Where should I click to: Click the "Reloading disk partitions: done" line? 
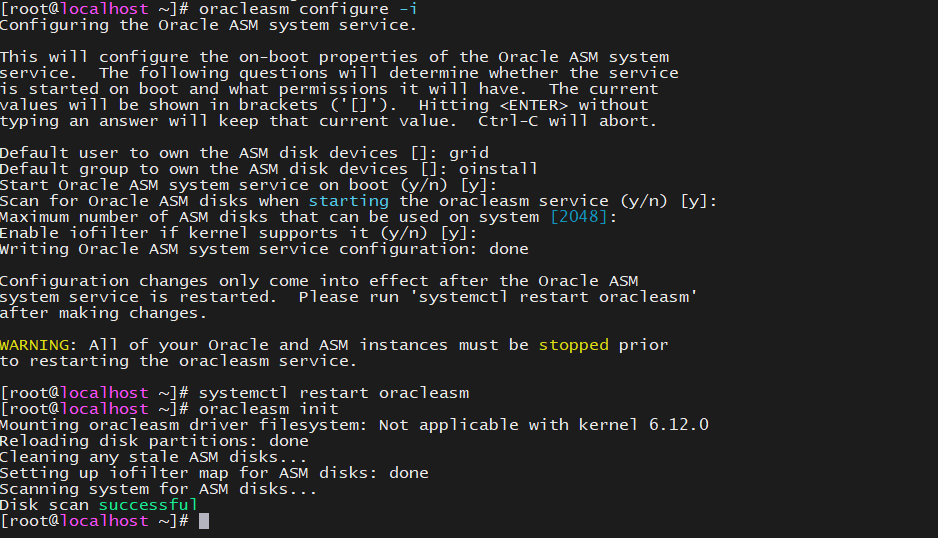[x=154, y=441]
